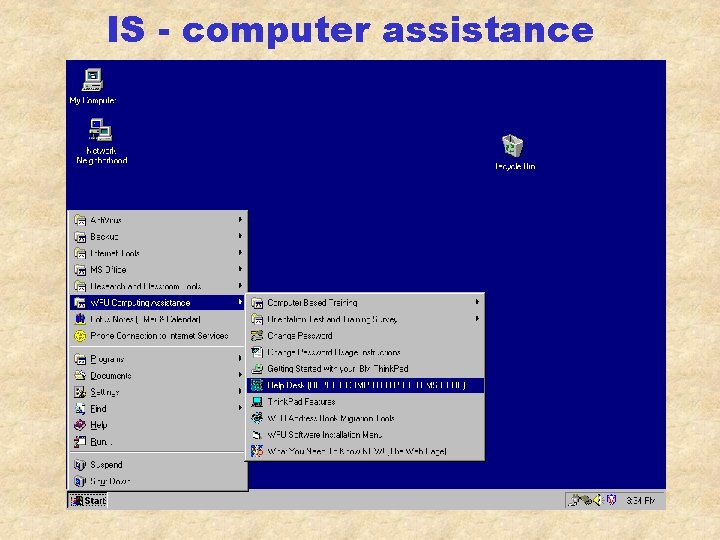
Task: Open the Recycle Bin icon
Action: coord(514,152)
